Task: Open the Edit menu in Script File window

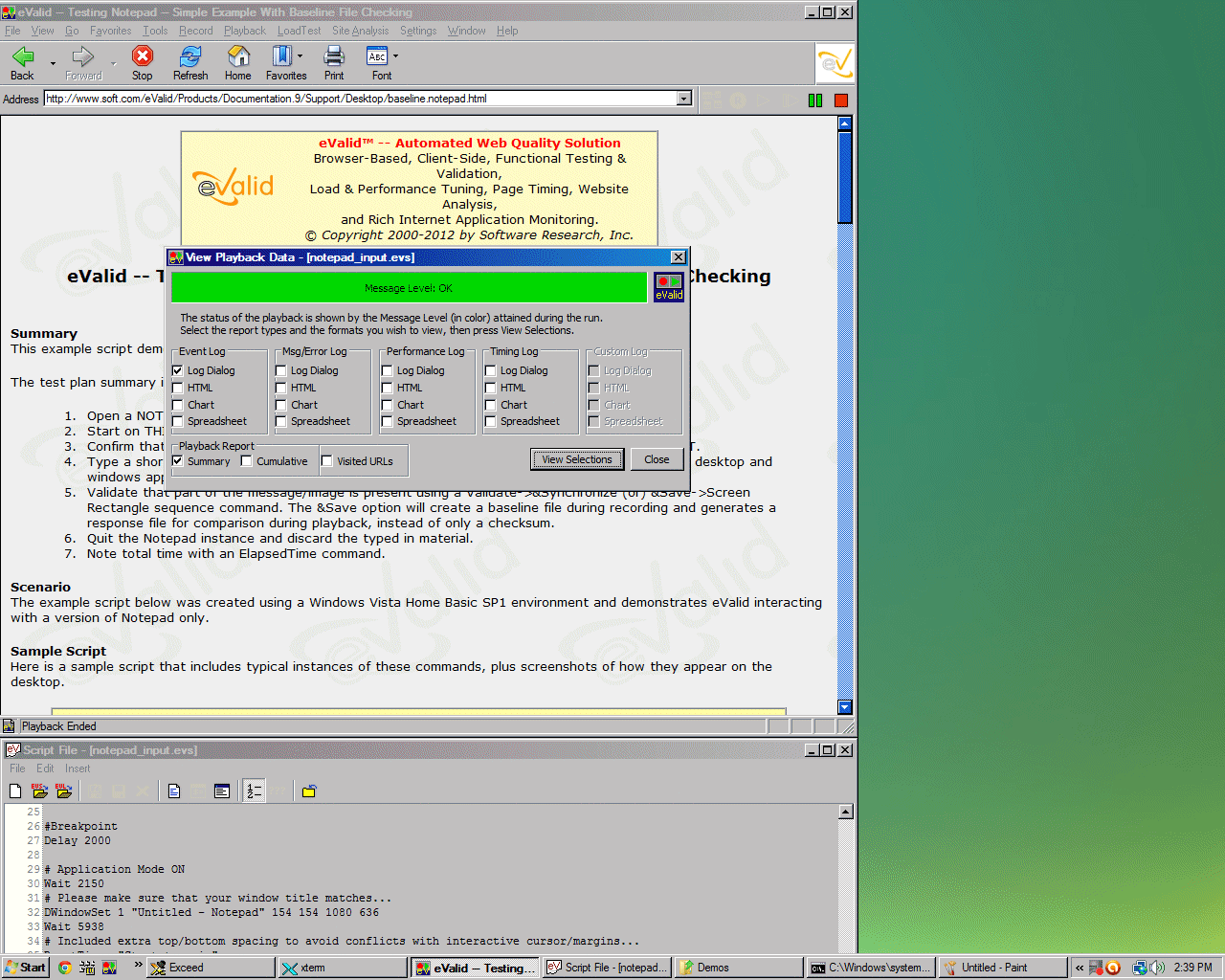Action: tap(45, 768)
